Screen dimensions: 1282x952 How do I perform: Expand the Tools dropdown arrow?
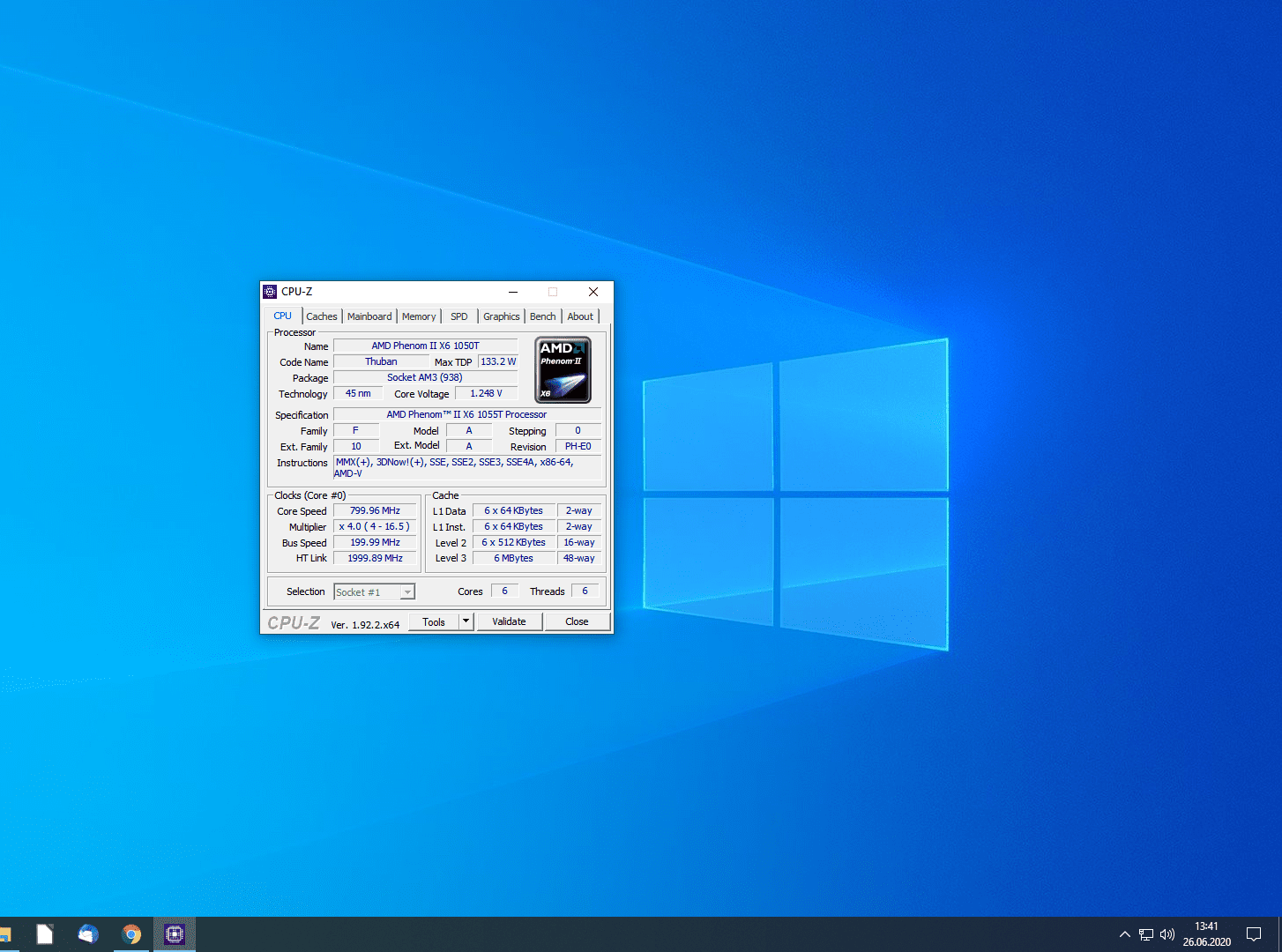466,621
